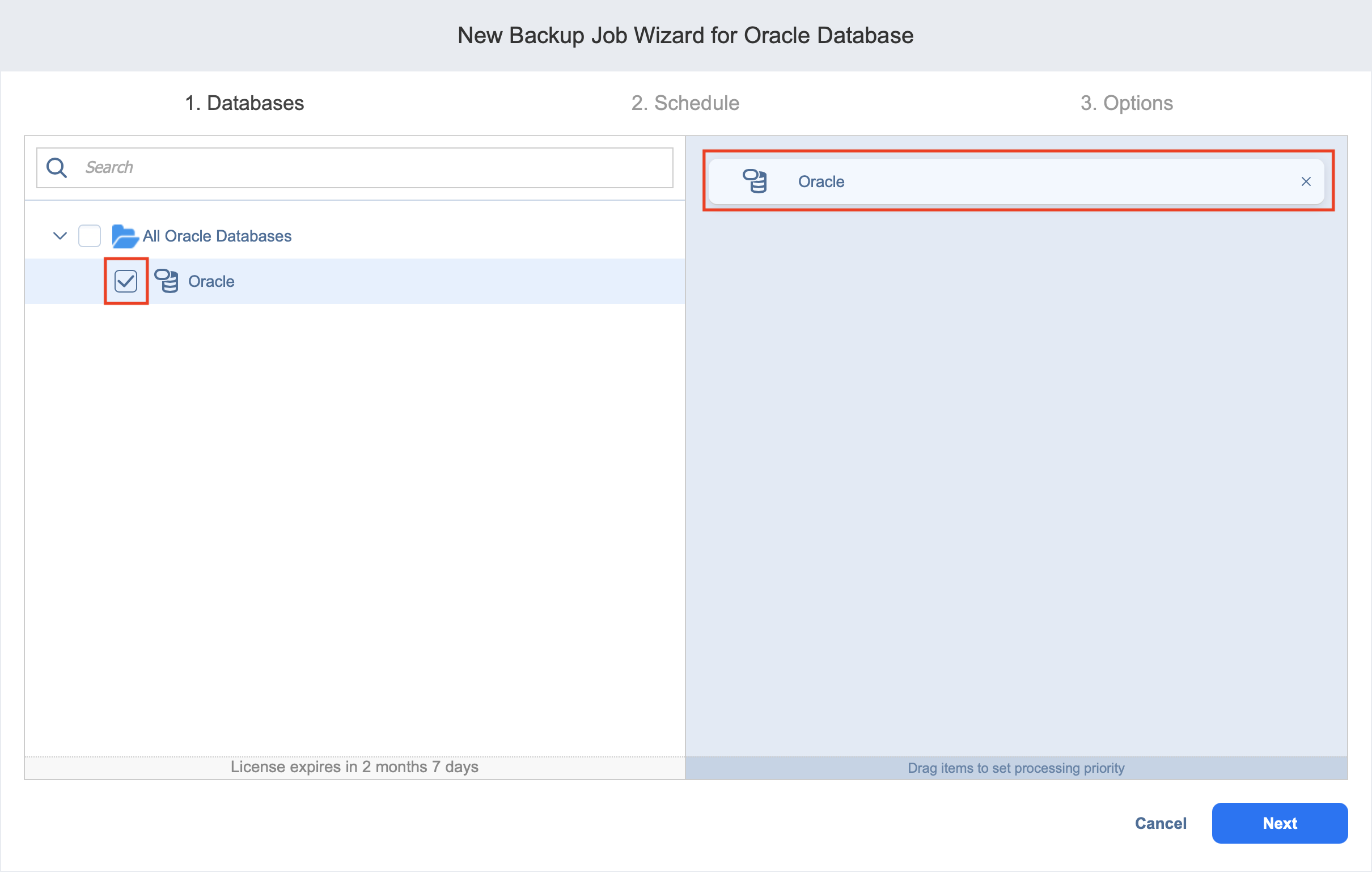Uncheck the Oracle database checkbox
This screenshot has height=872, width=1372.
point(125,281)
